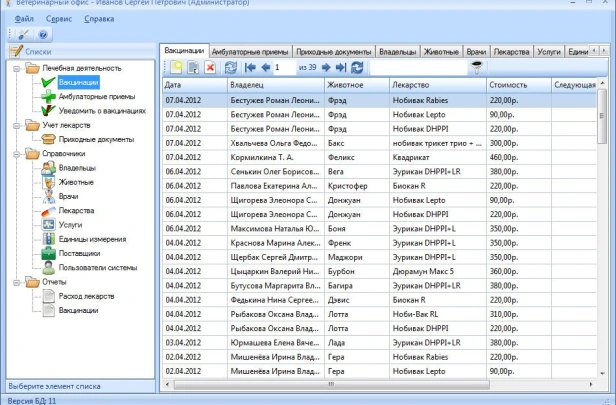Go to the first page arrow
The height and width of the screenshot is (405, 616).
[250, 67]
